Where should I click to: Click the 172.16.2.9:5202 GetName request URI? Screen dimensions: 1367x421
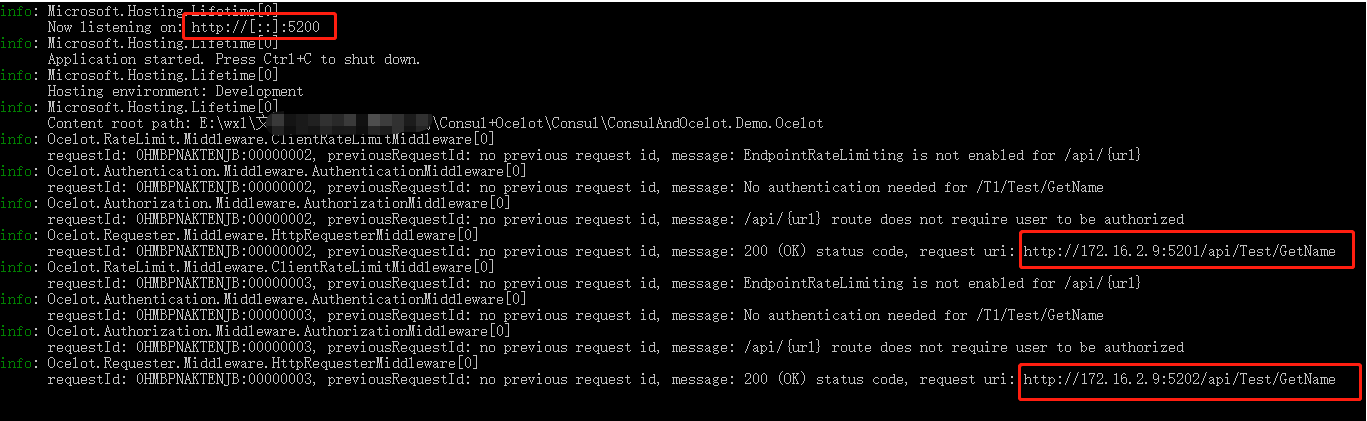tap(1180, 379)
